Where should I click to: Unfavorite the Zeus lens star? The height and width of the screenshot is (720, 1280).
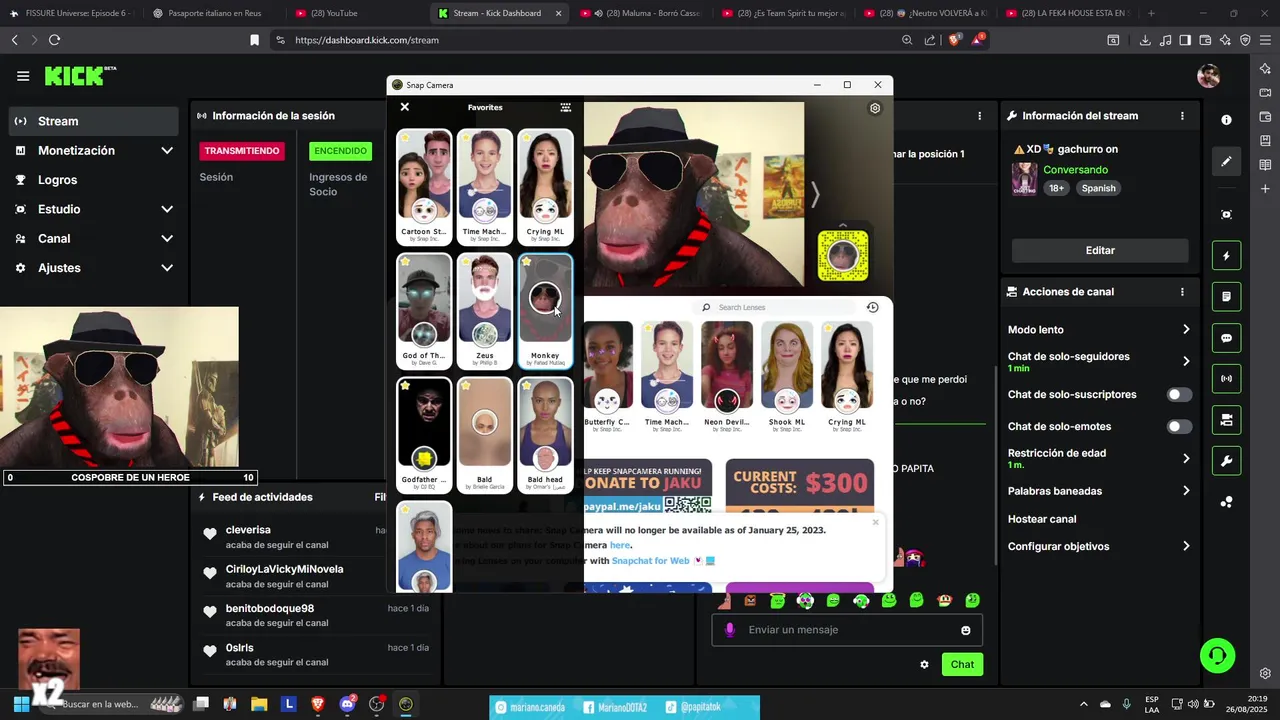pyautogui.click(x=466, y=262)
